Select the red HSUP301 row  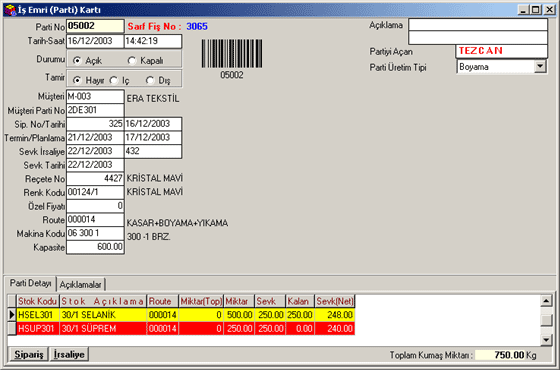(x=186, y=329)
